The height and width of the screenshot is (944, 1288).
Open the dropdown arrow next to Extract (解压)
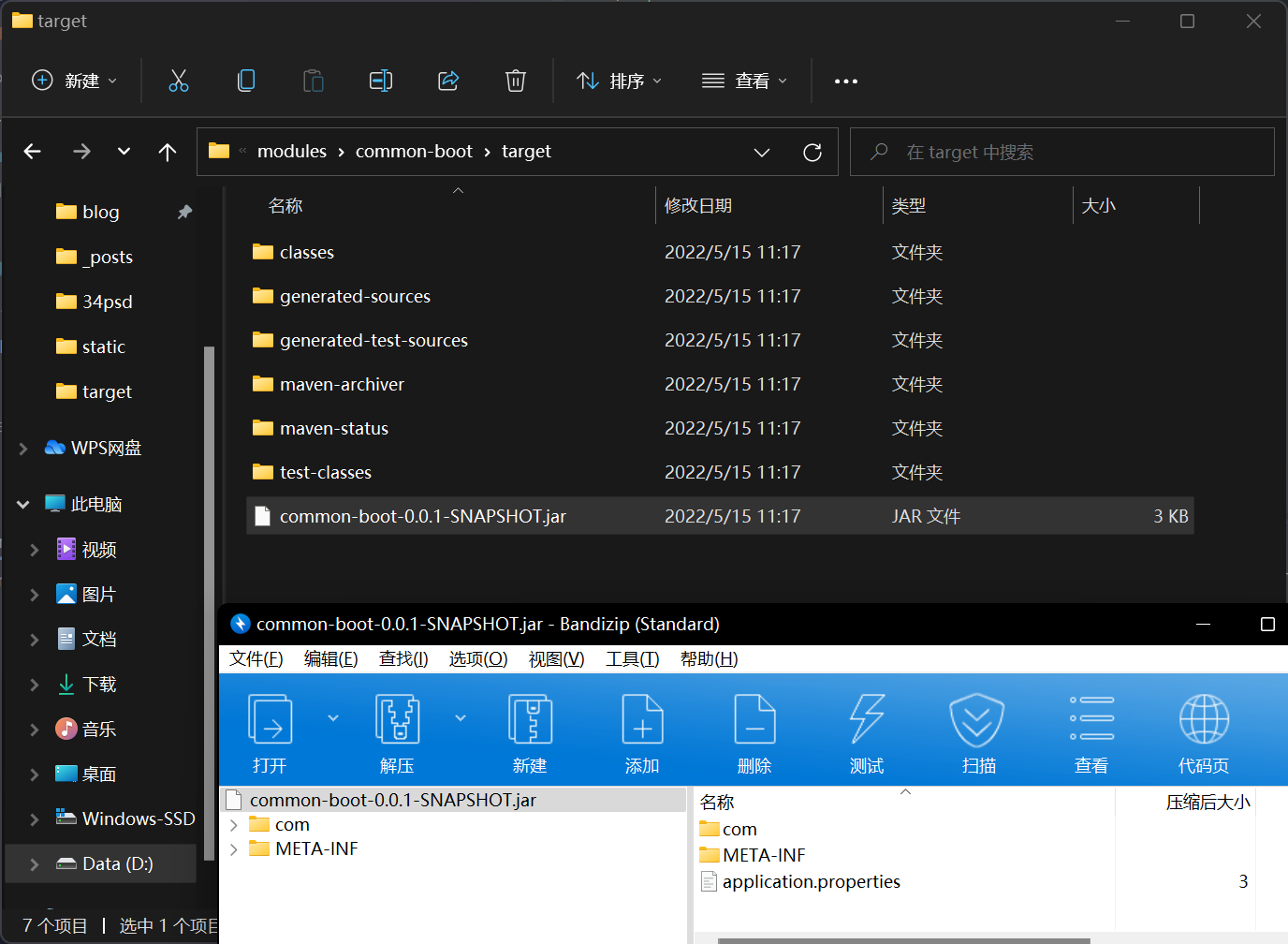pyautogui.click(x=461, y=718)
